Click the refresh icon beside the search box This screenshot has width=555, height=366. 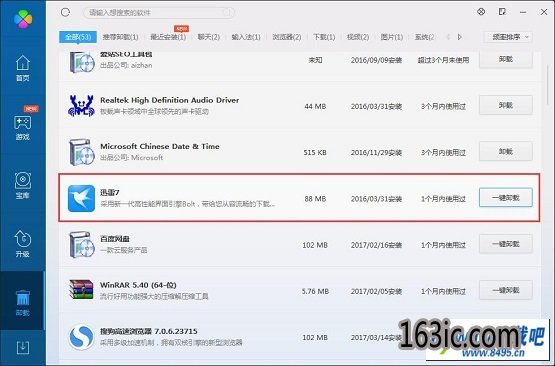coord(65,12)
